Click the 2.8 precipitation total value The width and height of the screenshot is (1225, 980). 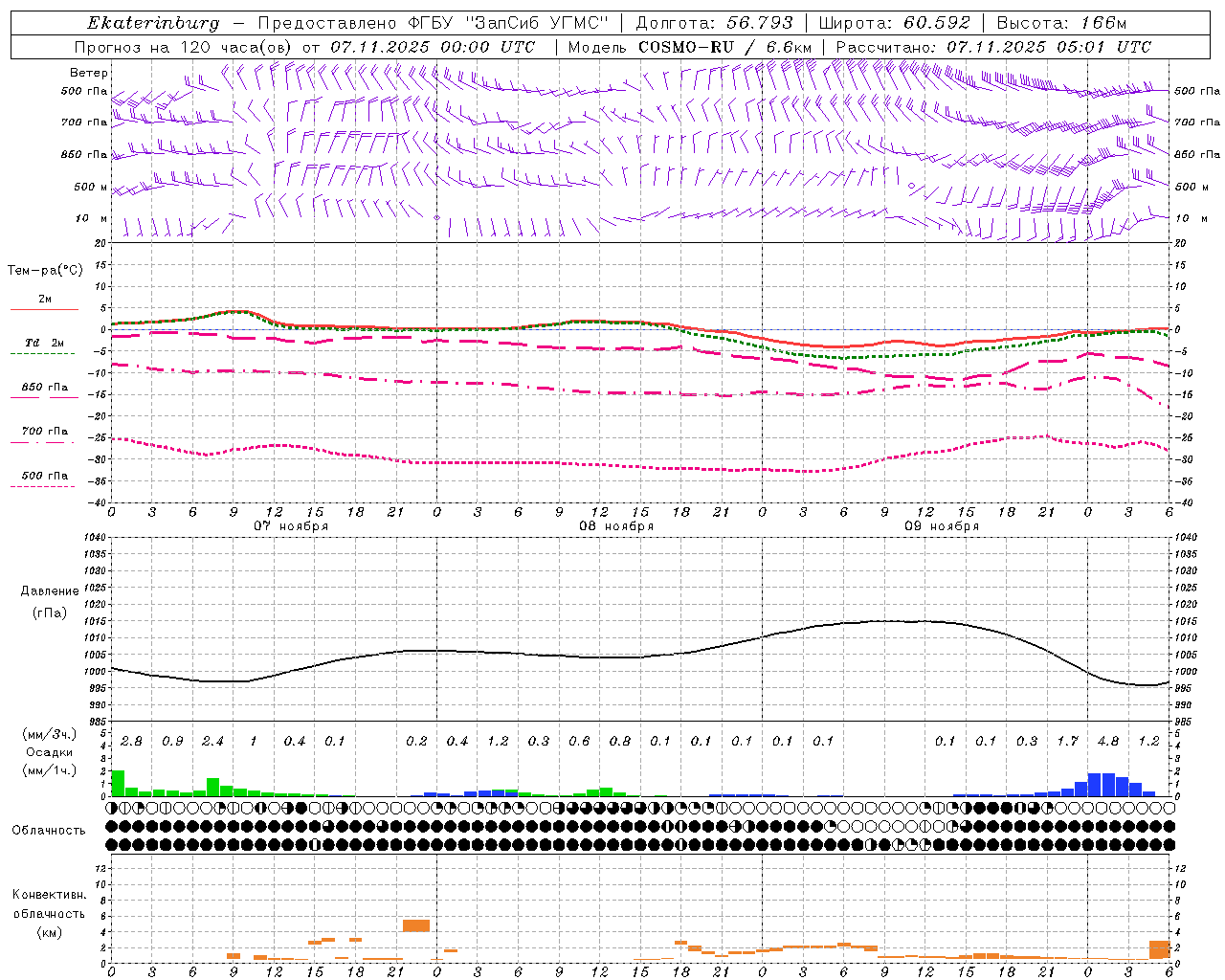[131, 741]
